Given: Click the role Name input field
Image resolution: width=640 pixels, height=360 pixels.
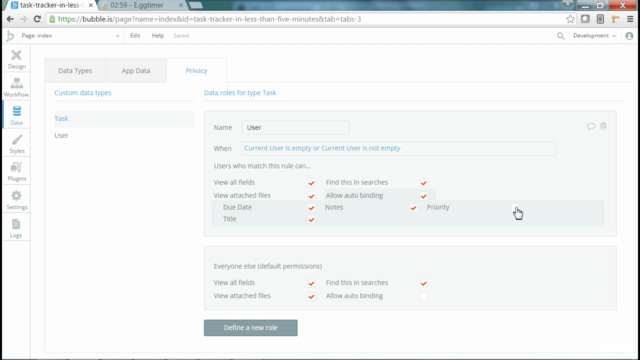Looking at the screenshot, I should (296, 127).
